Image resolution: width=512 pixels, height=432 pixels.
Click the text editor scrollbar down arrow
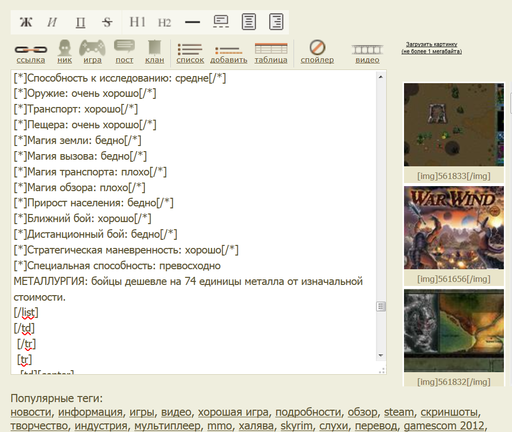coord(381,355)
